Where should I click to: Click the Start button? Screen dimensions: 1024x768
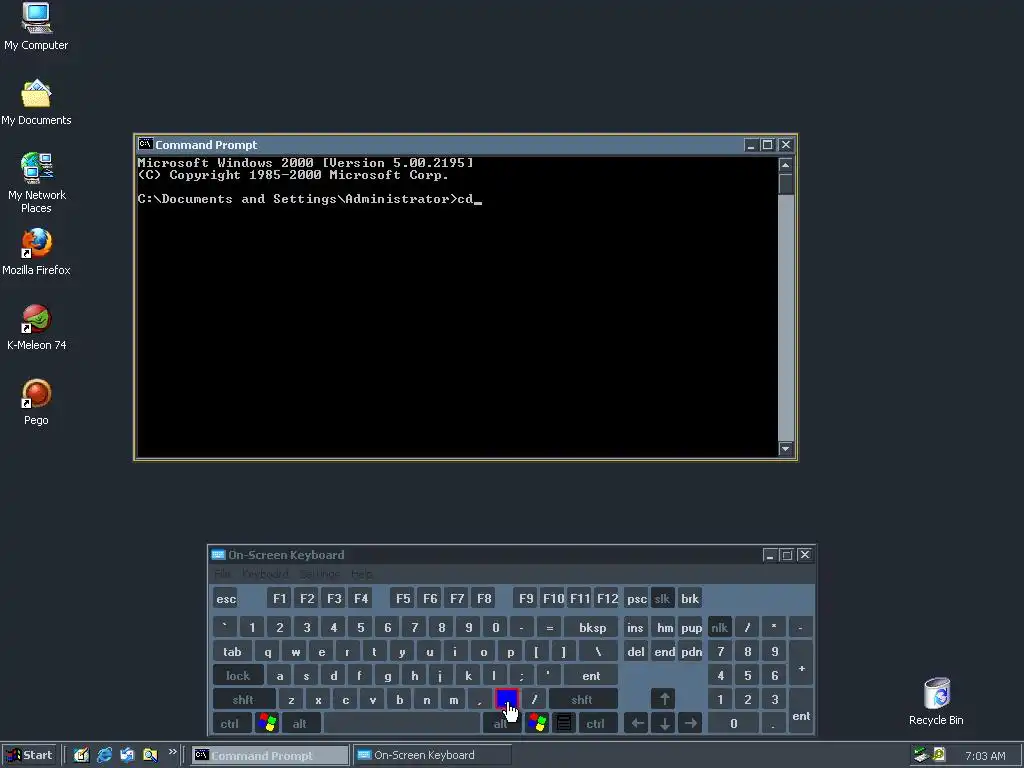pyautogui.click(x=29, y=755)
